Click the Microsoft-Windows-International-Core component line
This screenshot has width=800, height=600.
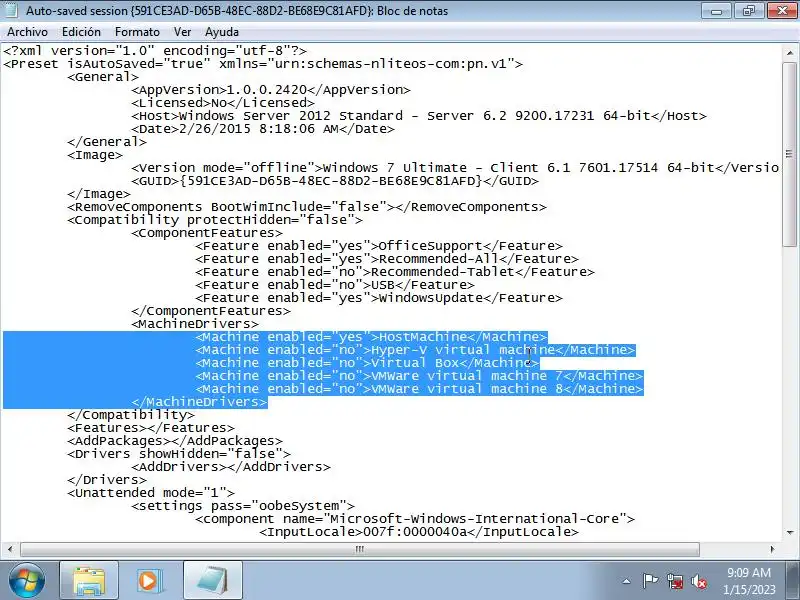coord(415,519)
